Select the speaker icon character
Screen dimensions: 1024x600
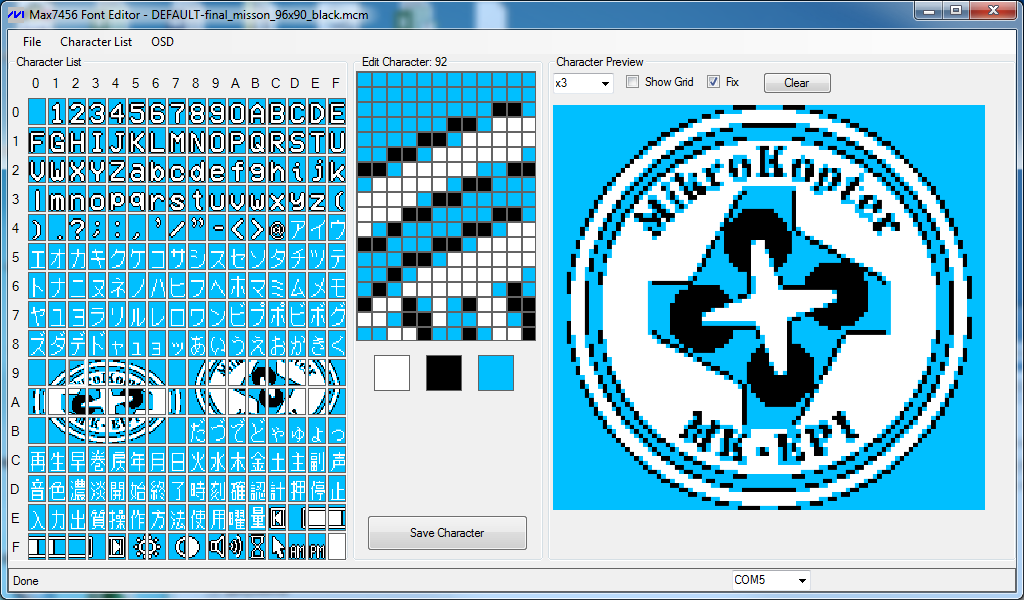[217, 547]
